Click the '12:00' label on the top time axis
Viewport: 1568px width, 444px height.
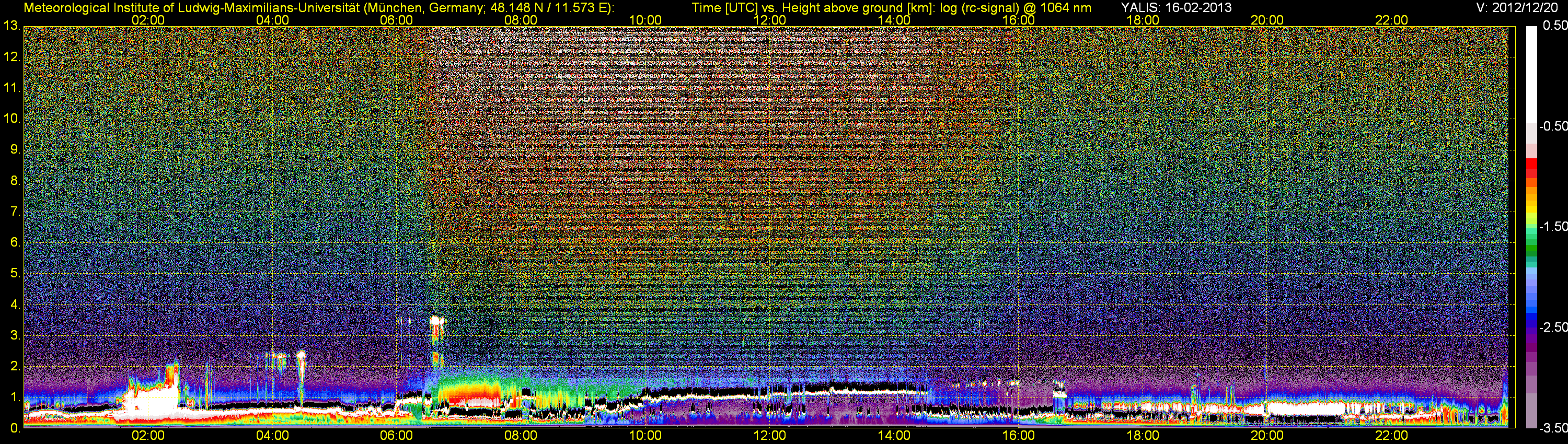click(x=769, y=20)
